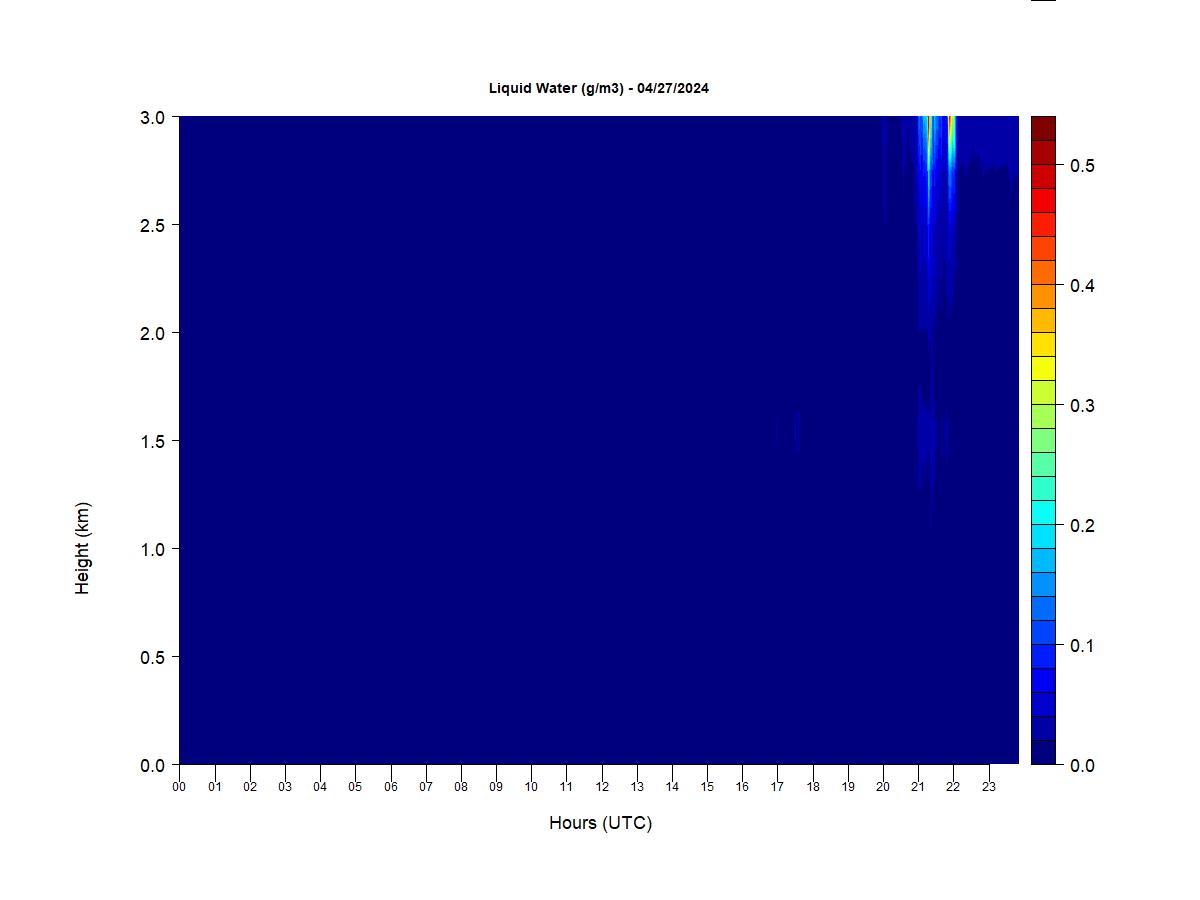
Task: Click hour label 03 on the time axis
Action: tap(285, 787)
